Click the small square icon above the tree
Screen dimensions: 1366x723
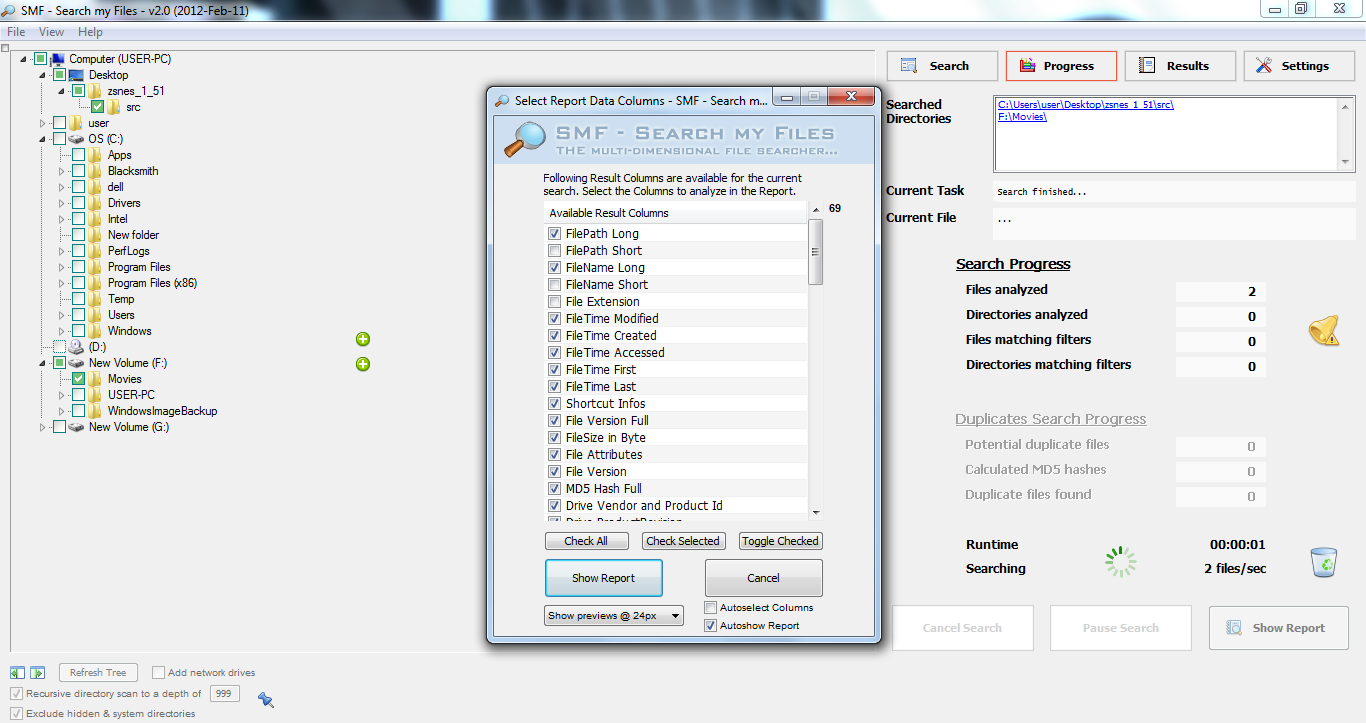6,47
